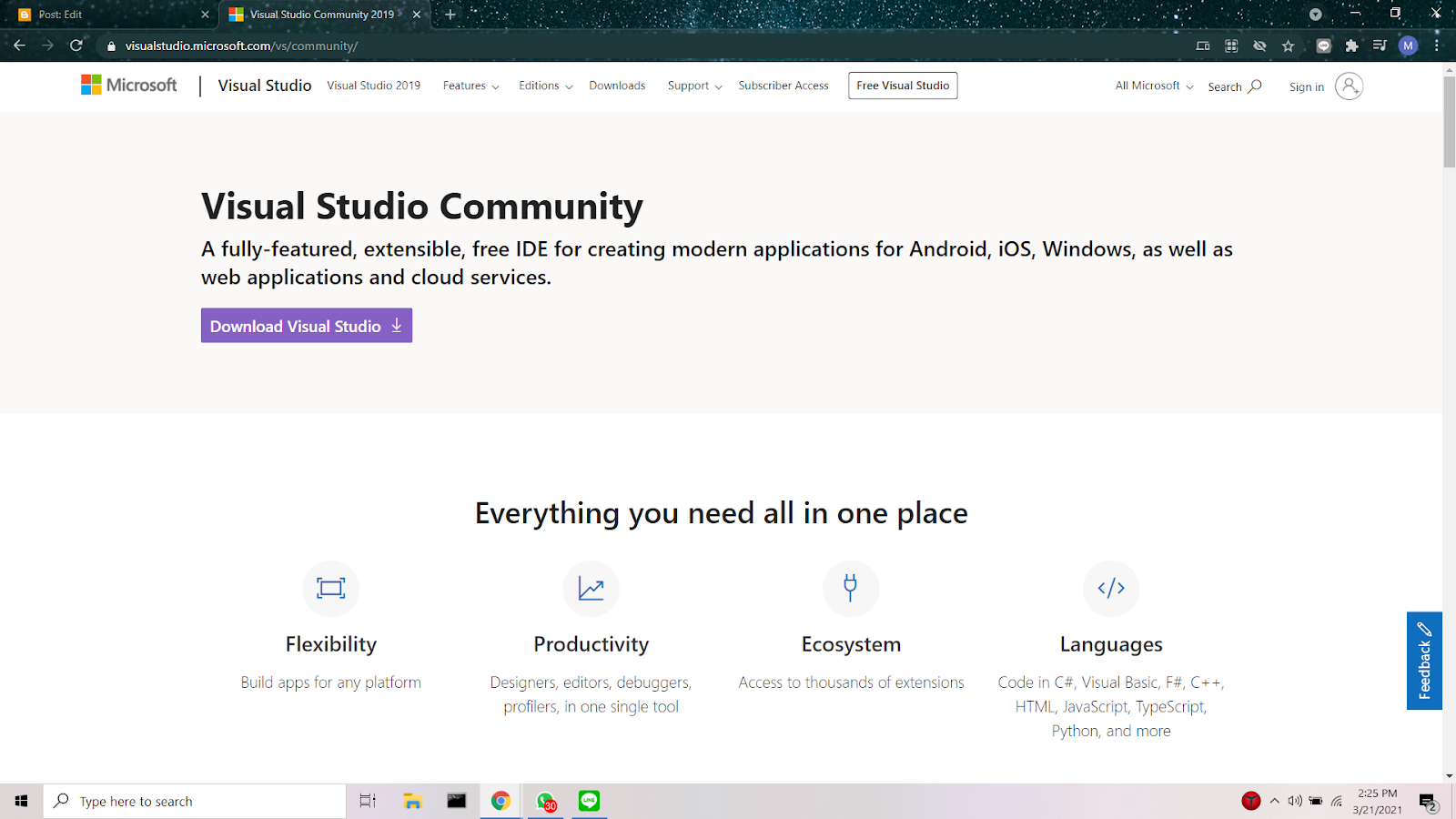Go back with the browser back arrow
The height and width of the screenshot is (819, 1456).
pyautogui.click(x=19, y=45)
